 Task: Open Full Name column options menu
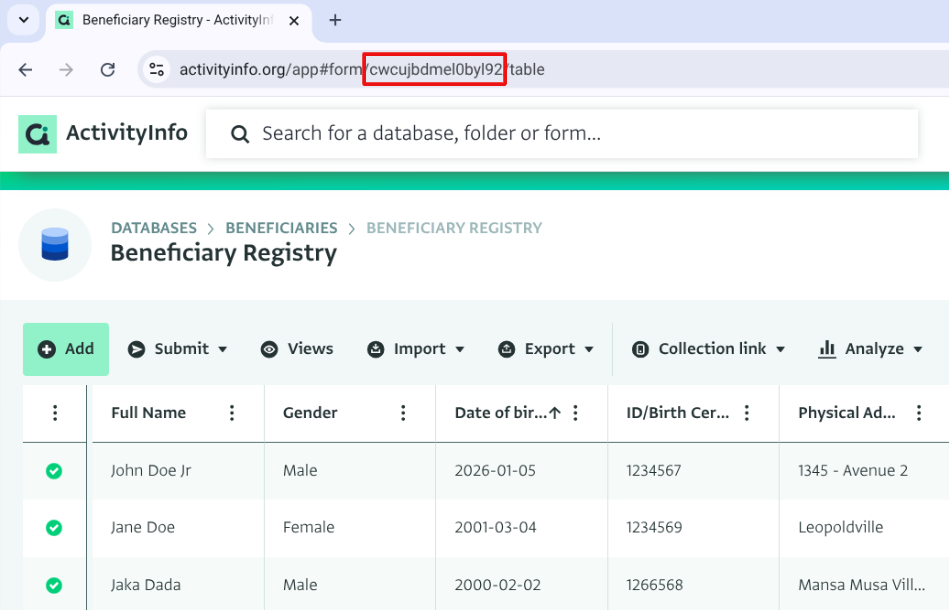(232, 413)
